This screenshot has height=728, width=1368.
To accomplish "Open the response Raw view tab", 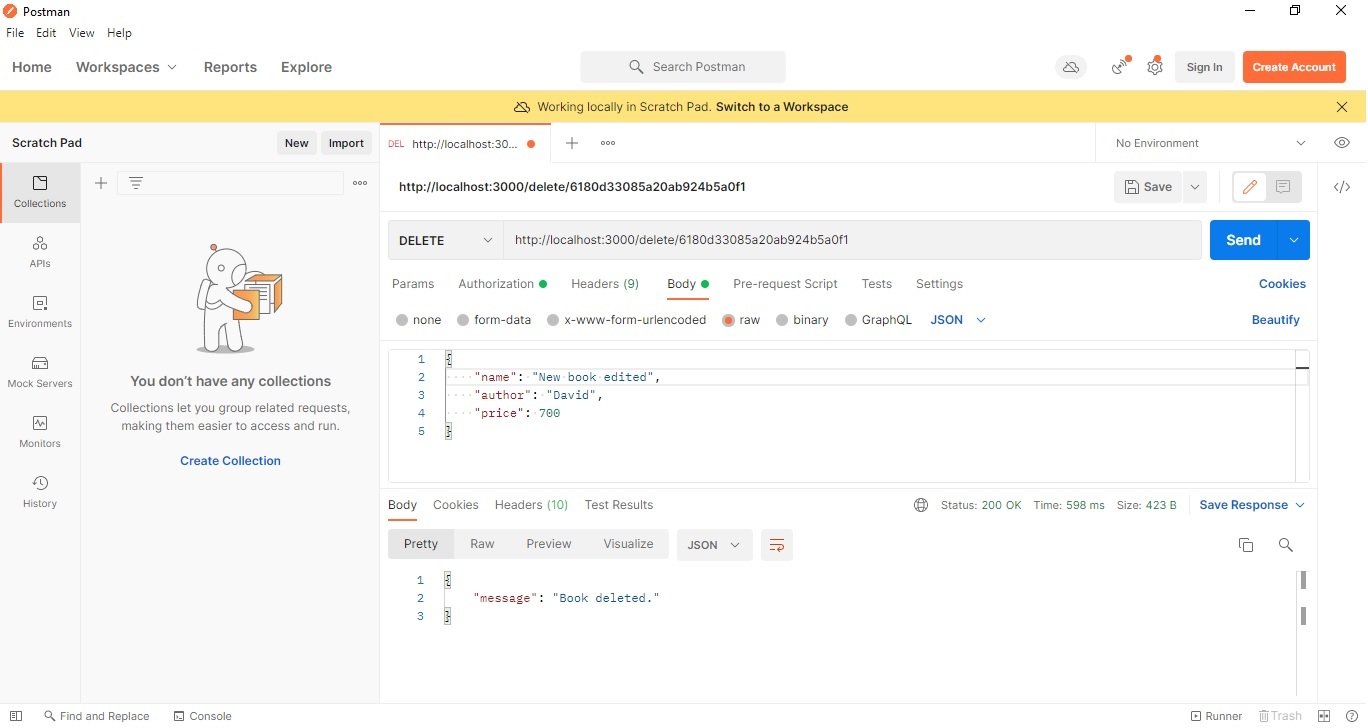I will click(x=482, y=544).
